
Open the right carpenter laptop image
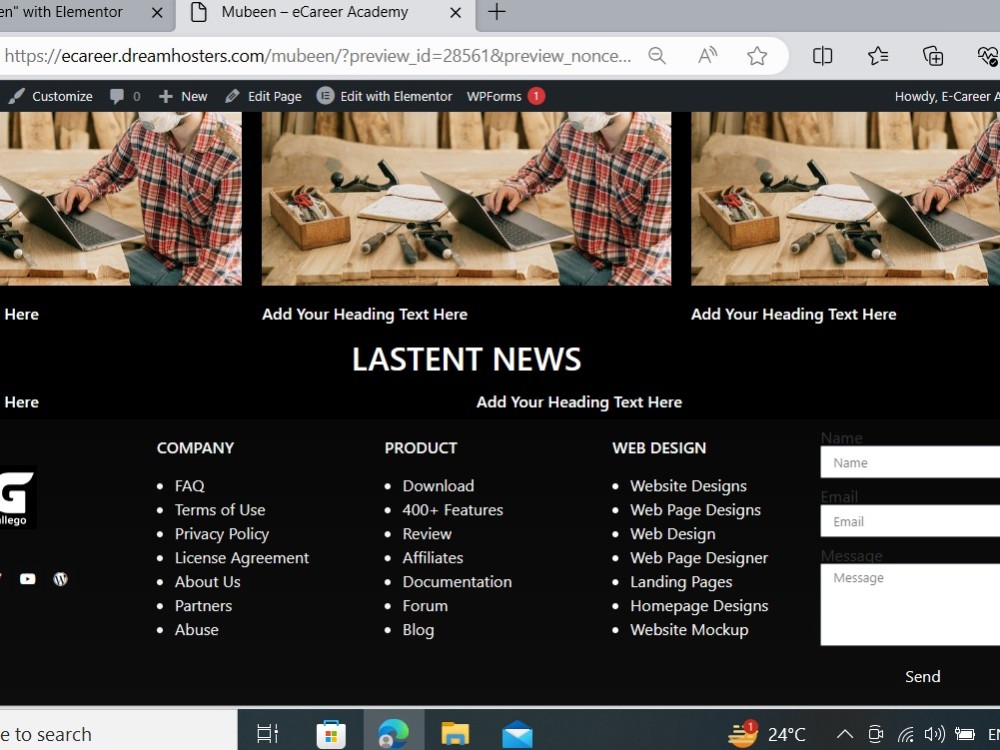click(845, 198)
